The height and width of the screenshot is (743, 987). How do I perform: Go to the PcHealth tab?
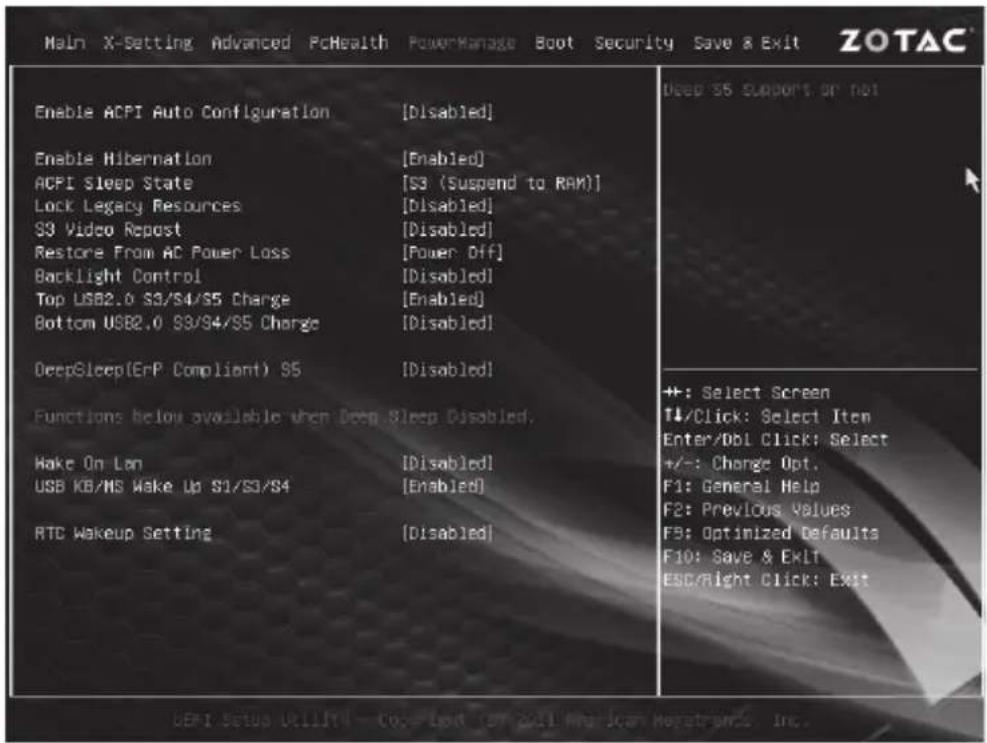point(348,43)
